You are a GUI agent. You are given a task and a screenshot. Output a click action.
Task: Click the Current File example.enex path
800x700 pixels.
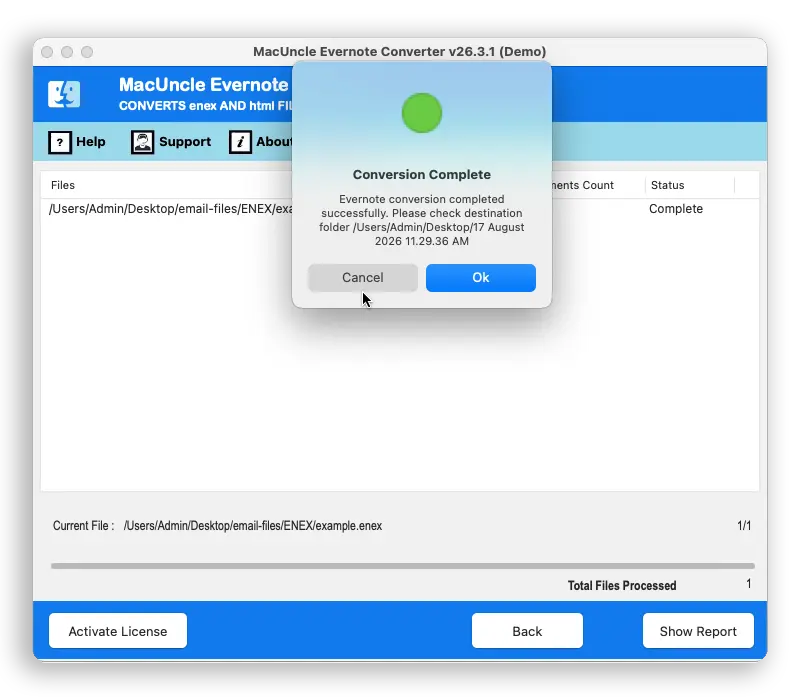coord(253,526)
